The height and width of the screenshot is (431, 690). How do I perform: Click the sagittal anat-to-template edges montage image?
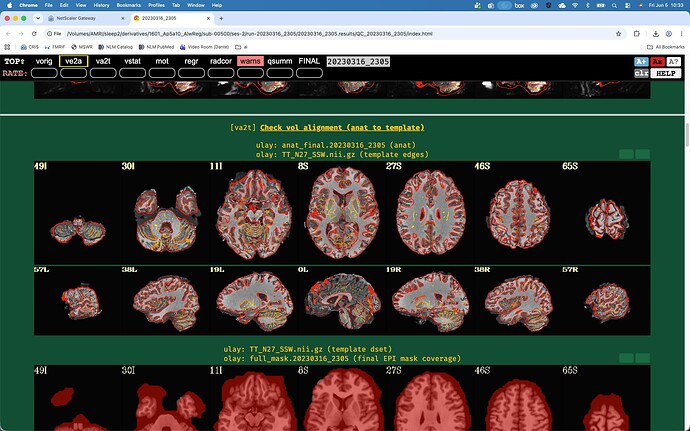[x=342, y=301]
